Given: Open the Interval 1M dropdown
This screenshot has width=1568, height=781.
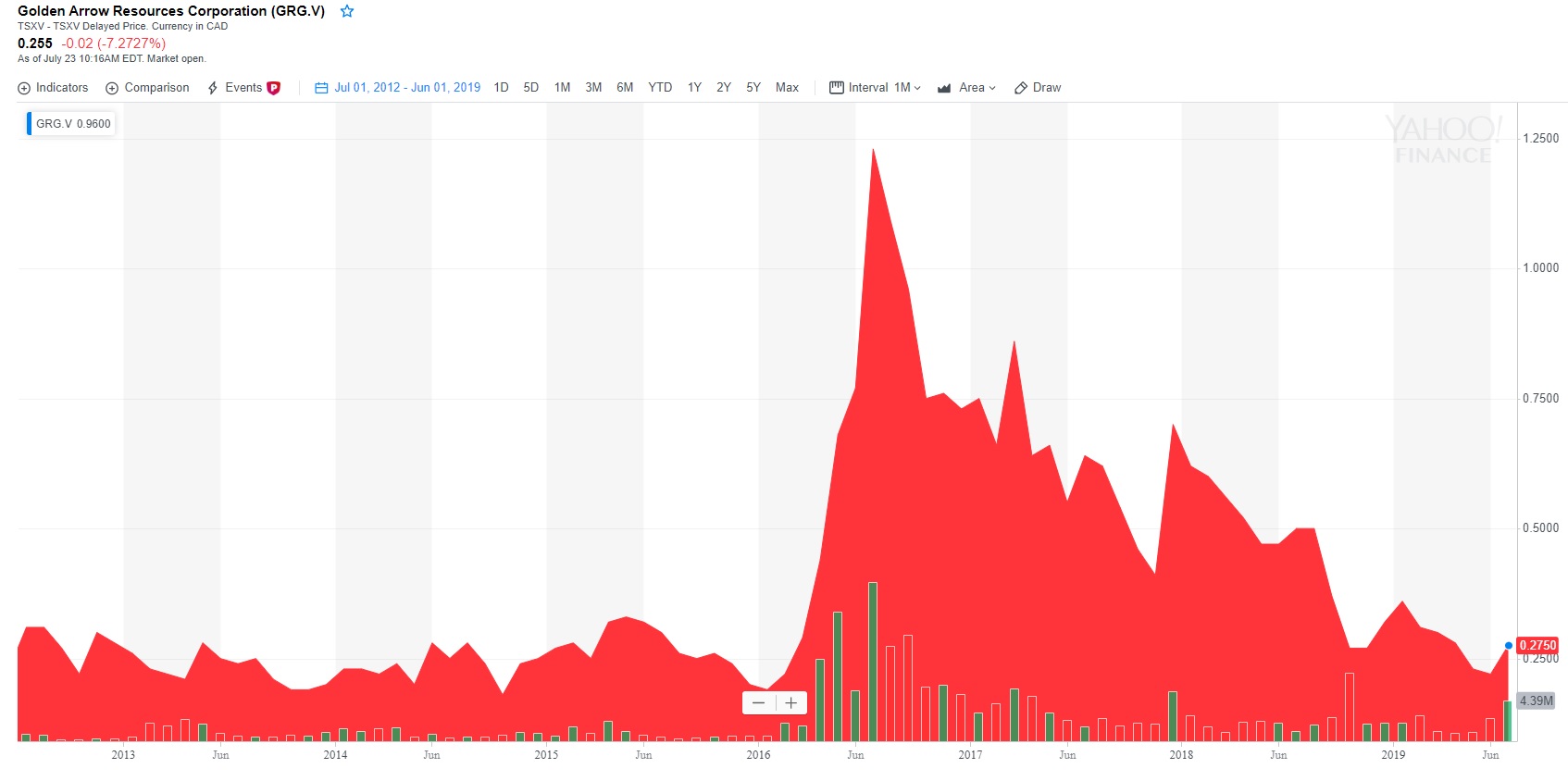Looking at the screenshot, I should click(x=876, y=88).
